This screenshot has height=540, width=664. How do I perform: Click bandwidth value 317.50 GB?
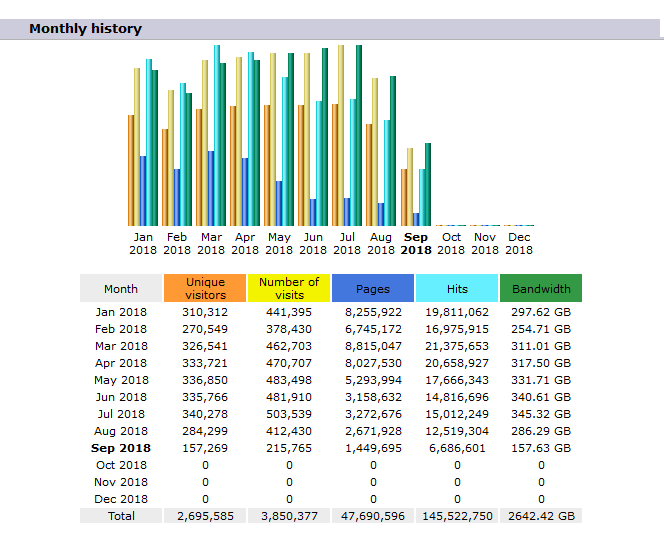point(541,363)
